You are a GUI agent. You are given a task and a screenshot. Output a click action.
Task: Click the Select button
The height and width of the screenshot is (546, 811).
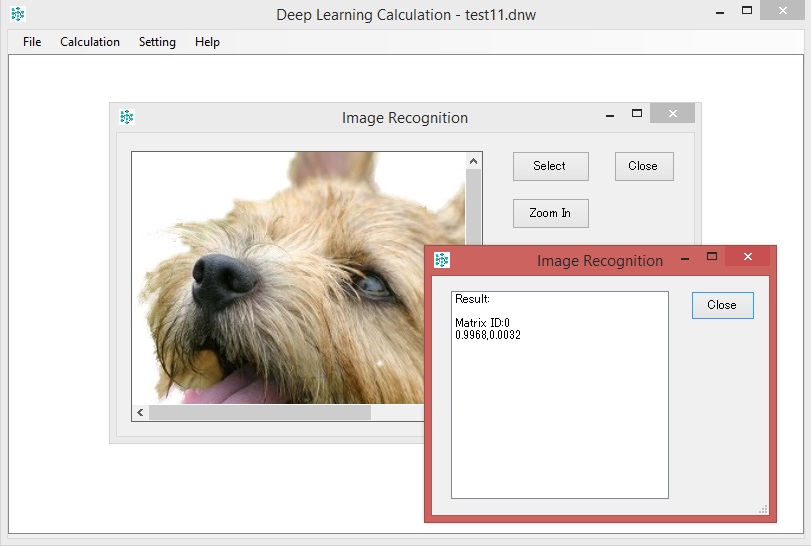pos(550,166)
